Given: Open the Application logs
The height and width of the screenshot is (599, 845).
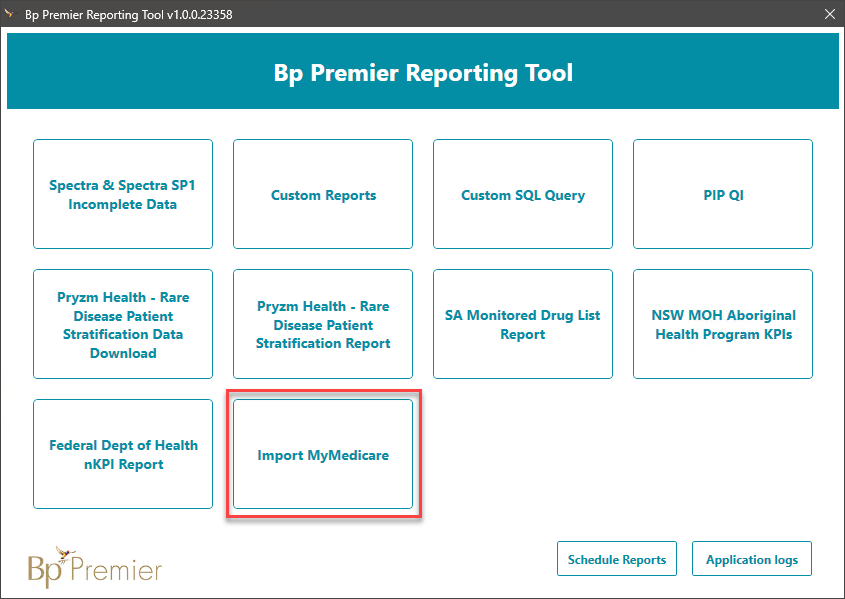Looking at the screenshot, I should tap(752, 559).
